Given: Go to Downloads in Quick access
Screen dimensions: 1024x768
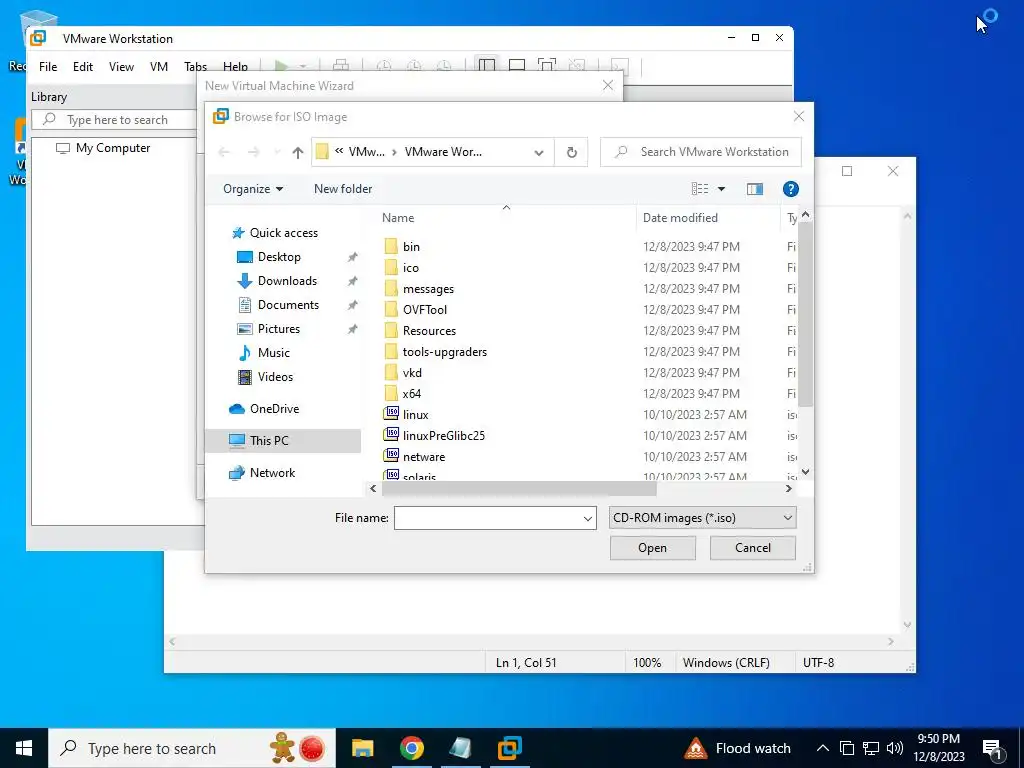Looking at the screenshot, I should [x=287, y=281].
